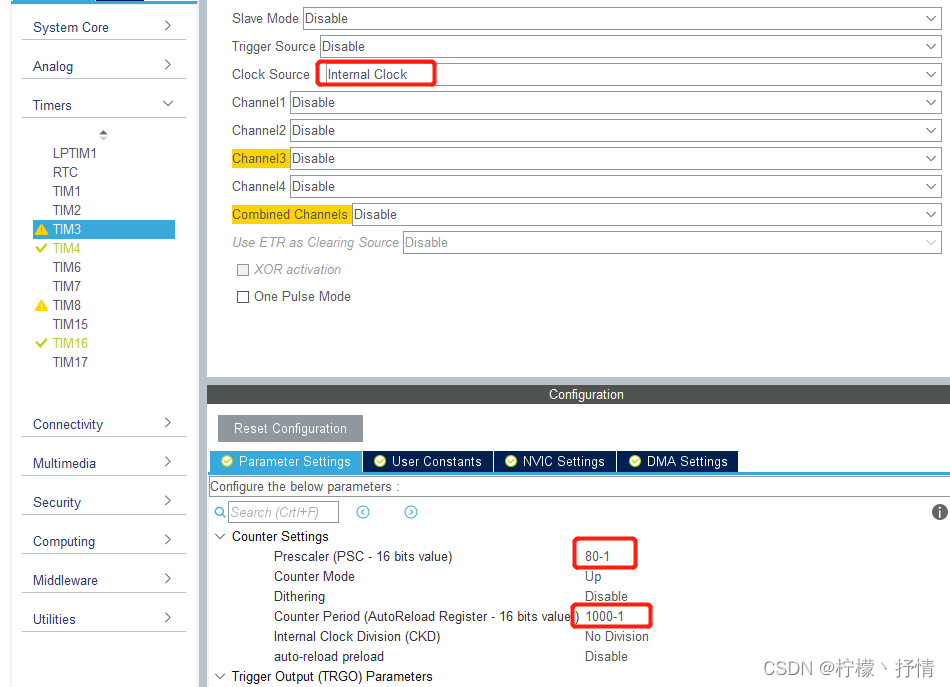Select TIM6 in the timers list
Screen dimensions: 950x687
(x=67, y=267)
